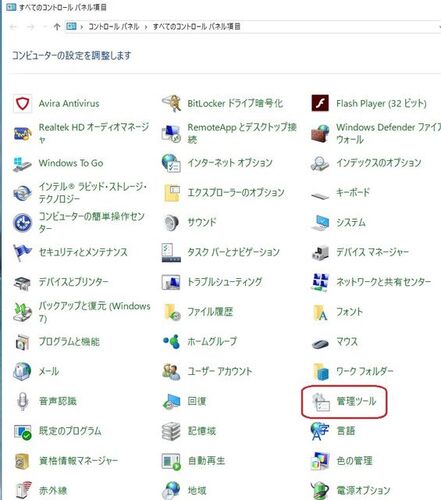Image resolution: width=441 pixels, height=500 pixels.
Task: Open the Flash Player (32 ビット) icon
Action: pos(320,103)
